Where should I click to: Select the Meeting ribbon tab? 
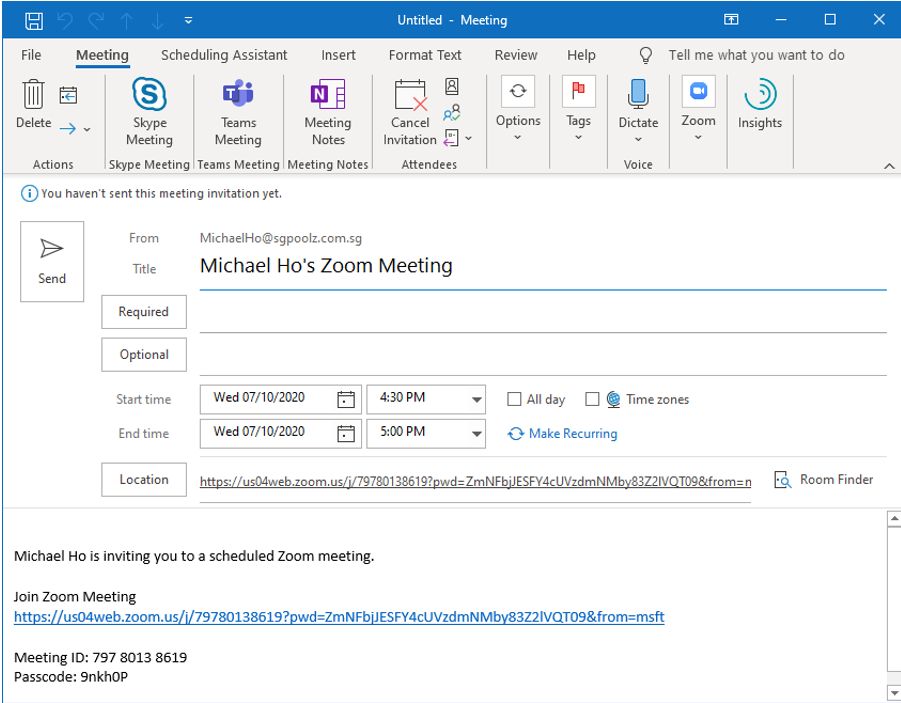(102, 55)
